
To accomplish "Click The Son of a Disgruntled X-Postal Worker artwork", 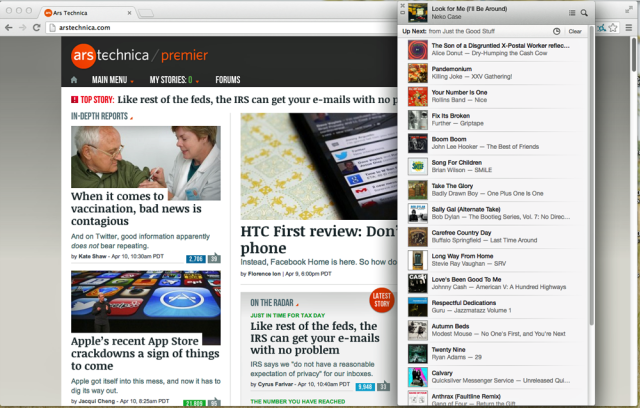I will [x=418, y=50].
